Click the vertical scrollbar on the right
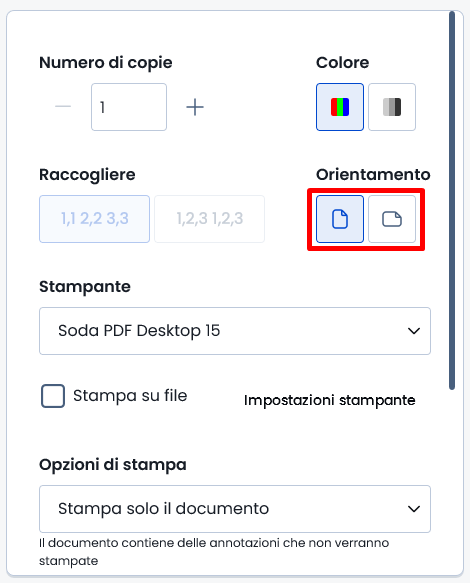 point(452,201)
